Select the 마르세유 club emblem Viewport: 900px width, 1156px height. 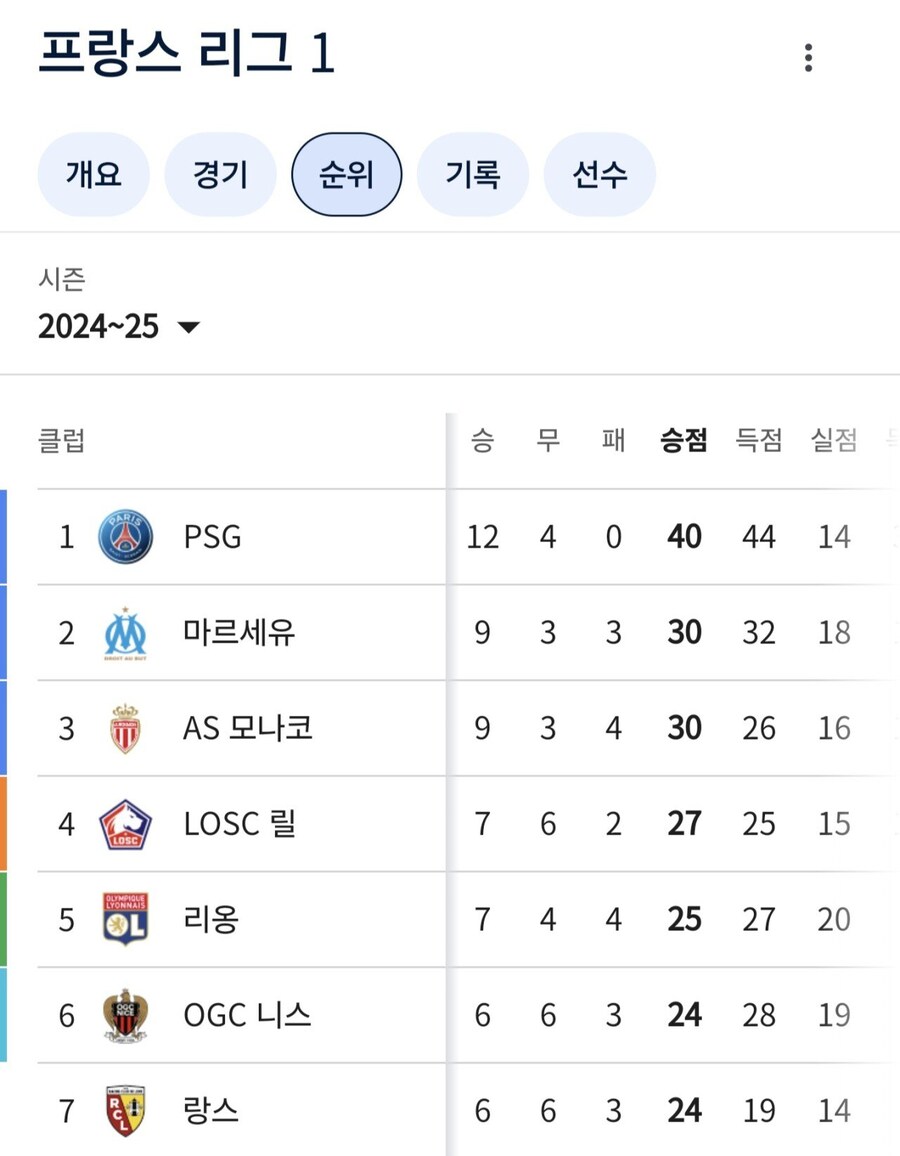click(x=125, y=632)
